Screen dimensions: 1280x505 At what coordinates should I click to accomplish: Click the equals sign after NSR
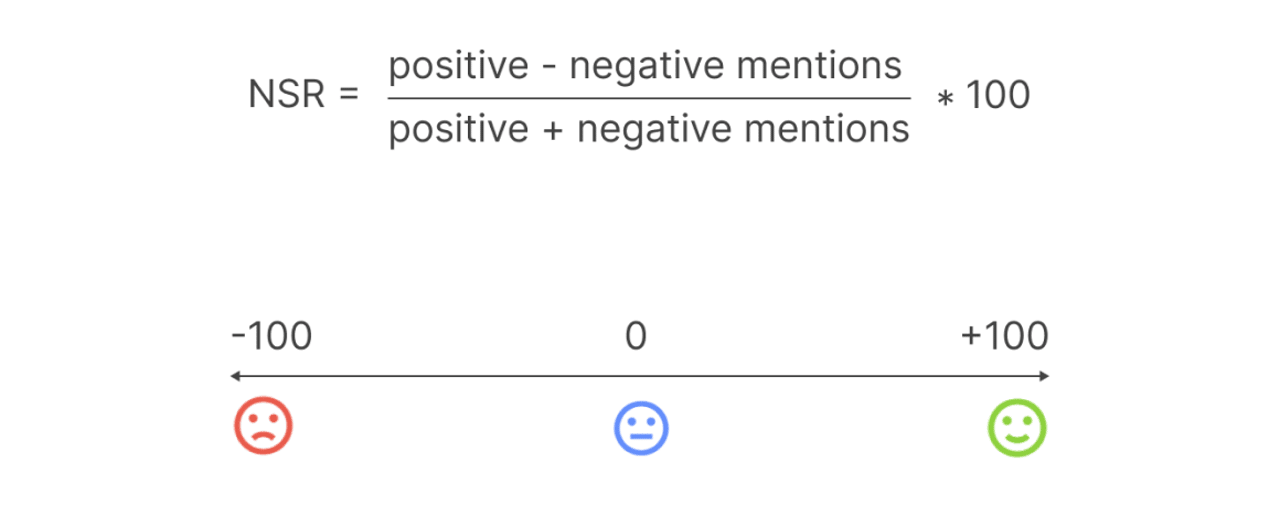pyautogui.click(x=347, y=96)
